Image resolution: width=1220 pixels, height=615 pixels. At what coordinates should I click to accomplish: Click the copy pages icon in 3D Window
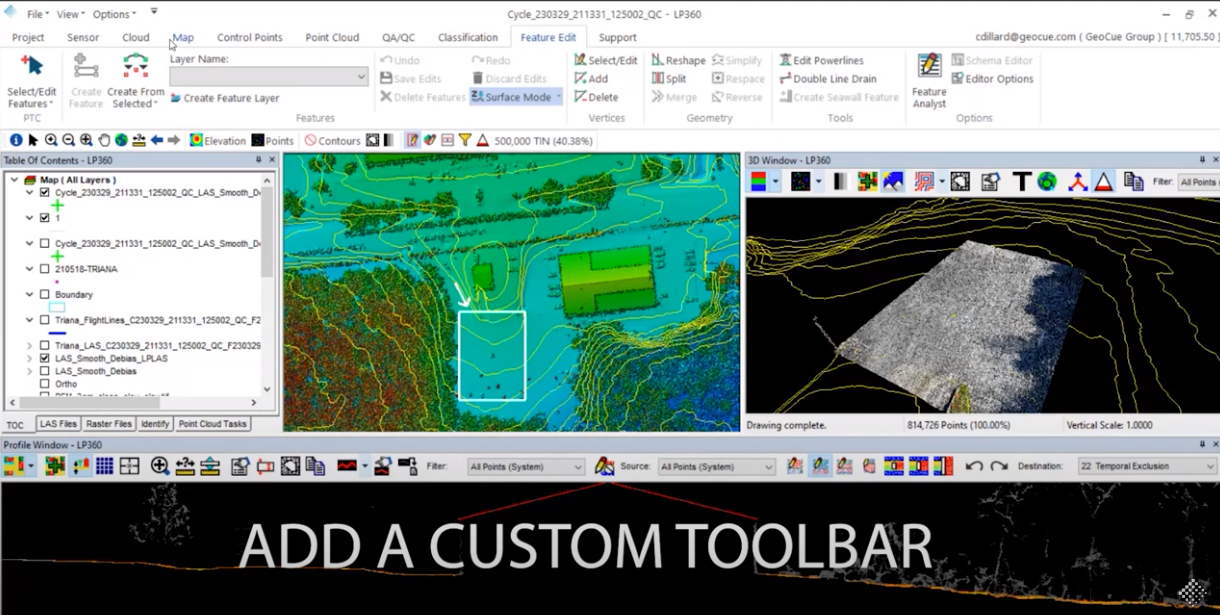click(x=1133, y=181)
